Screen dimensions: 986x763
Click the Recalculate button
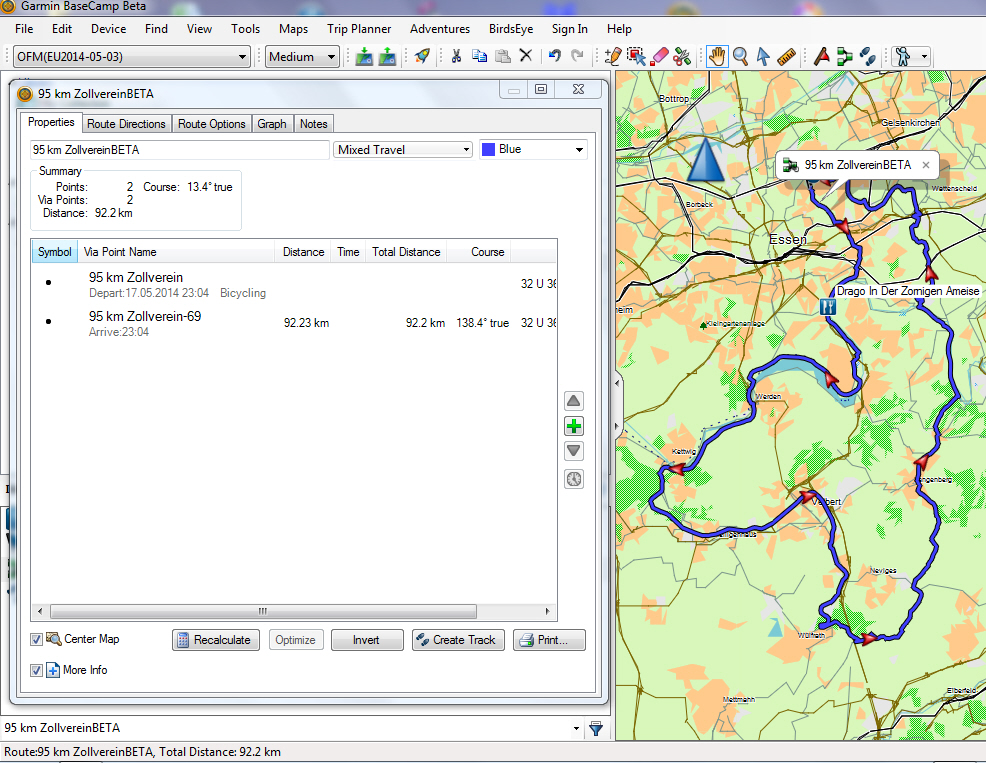[x=216, y=640]
